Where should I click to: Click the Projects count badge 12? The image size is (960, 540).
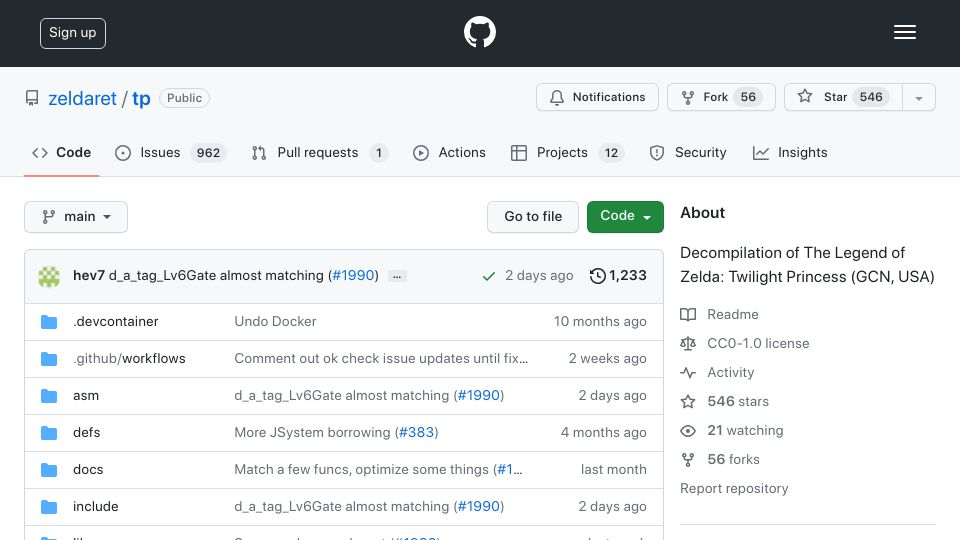[x=611, y=152]
